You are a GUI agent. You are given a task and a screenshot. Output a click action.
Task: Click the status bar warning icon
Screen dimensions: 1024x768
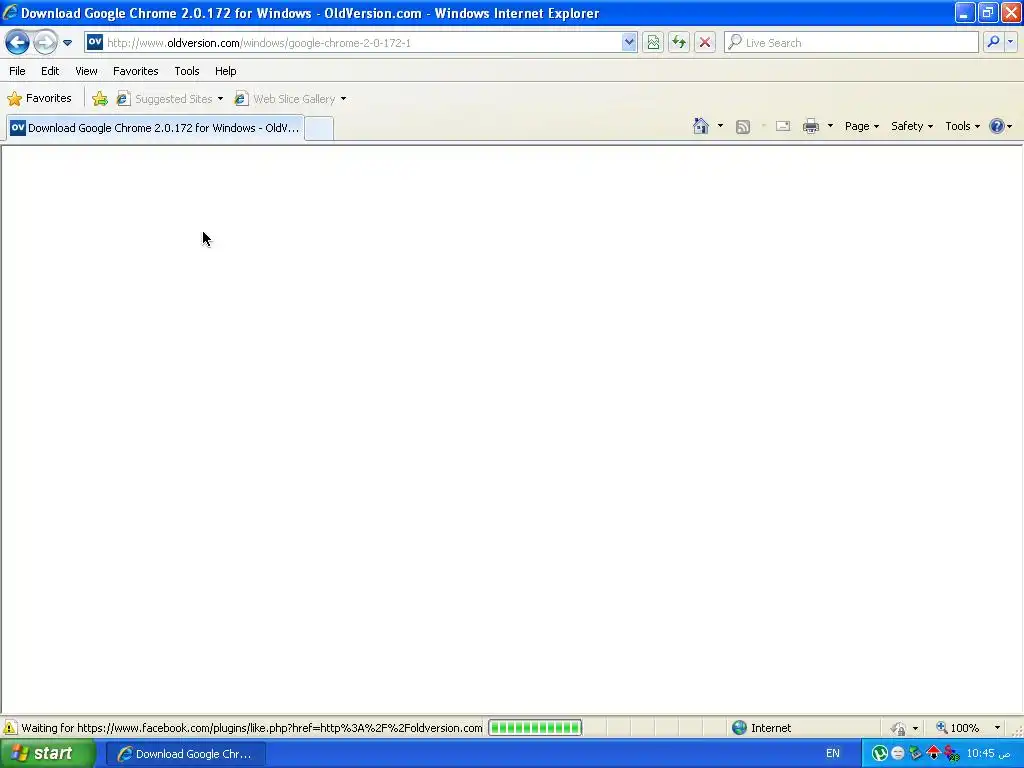coord(10,728)
